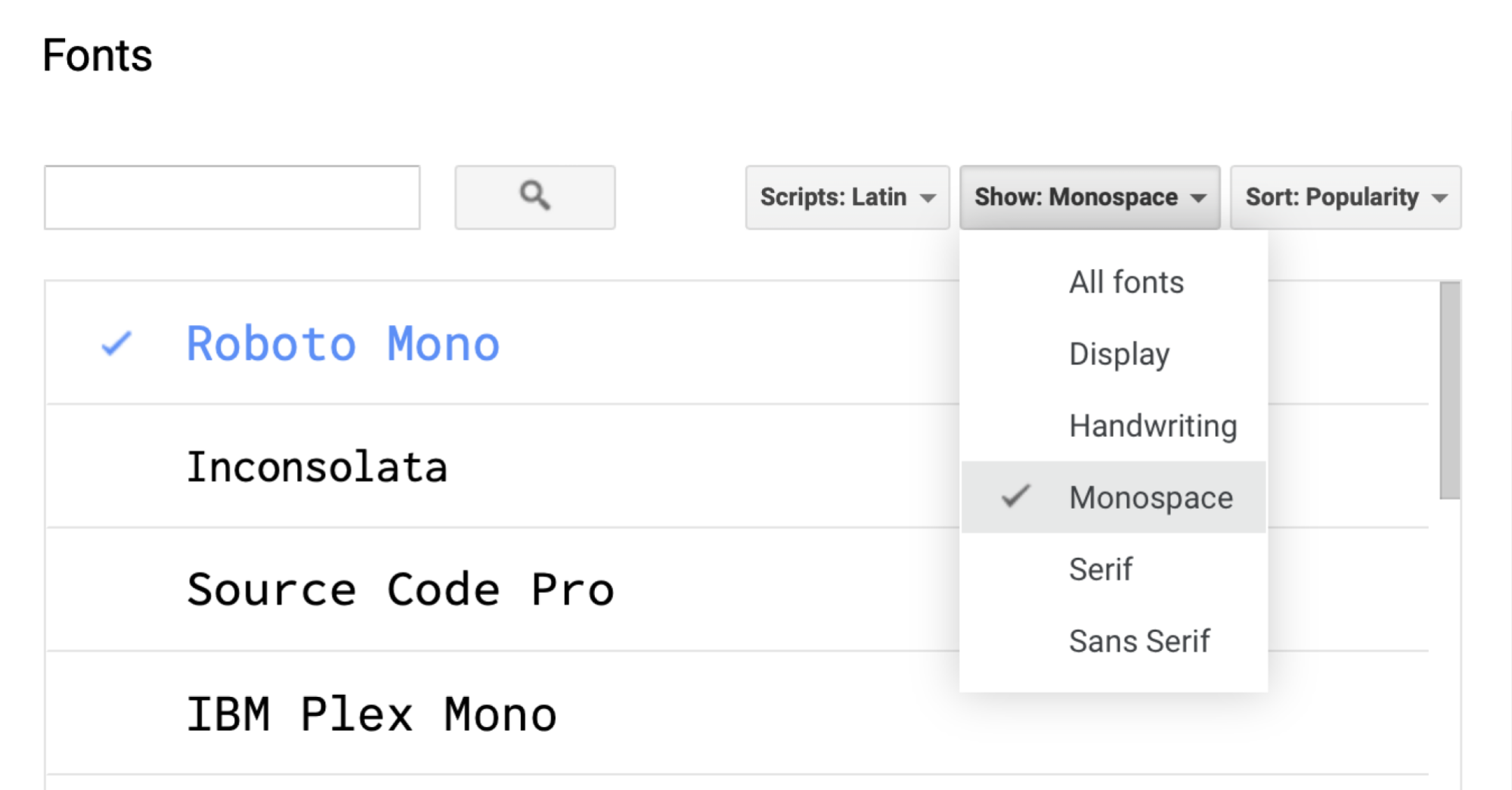Open the Scripts: Latin dropdown
The image size is (1512, 790).
[847, 197]
